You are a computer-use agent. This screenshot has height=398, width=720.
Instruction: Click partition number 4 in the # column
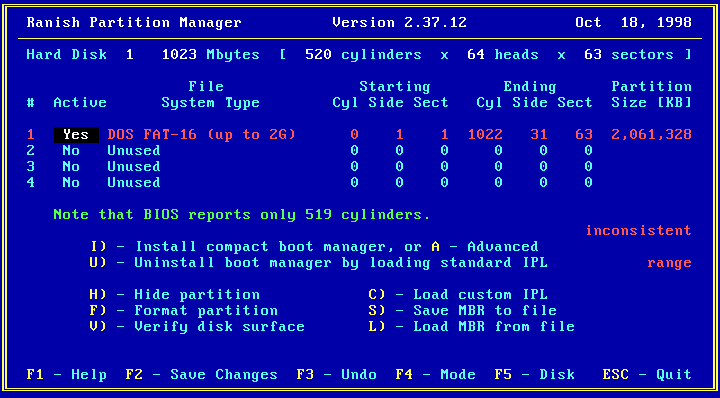point(31,183)
